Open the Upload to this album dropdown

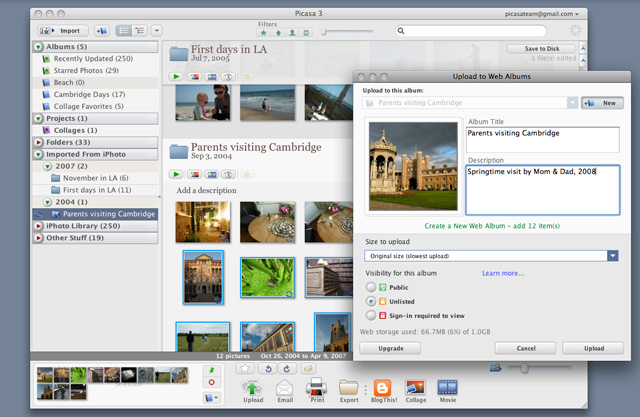point(572,103)
